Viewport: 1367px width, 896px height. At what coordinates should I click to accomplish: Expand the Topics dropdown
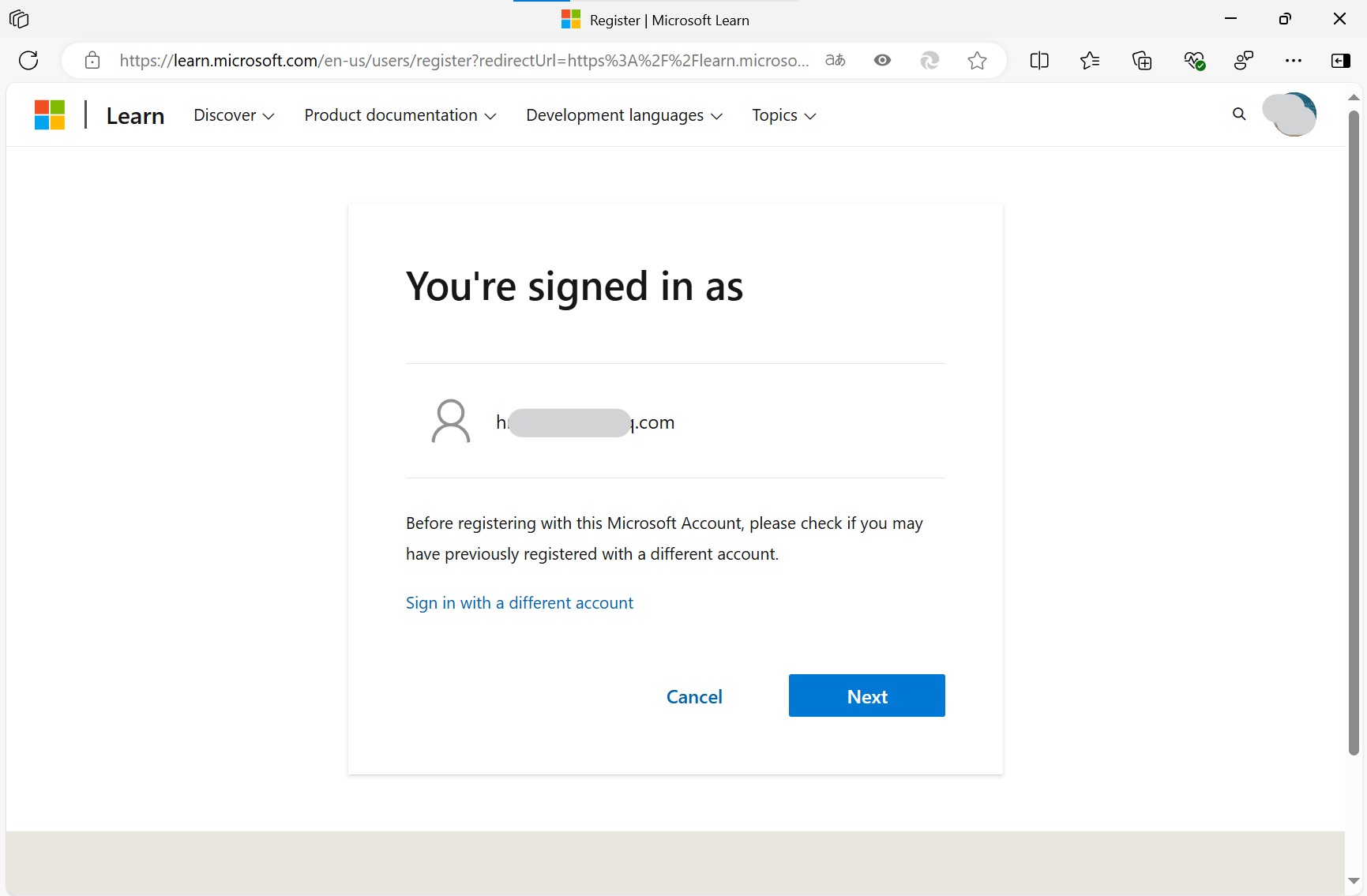point(783,115)
